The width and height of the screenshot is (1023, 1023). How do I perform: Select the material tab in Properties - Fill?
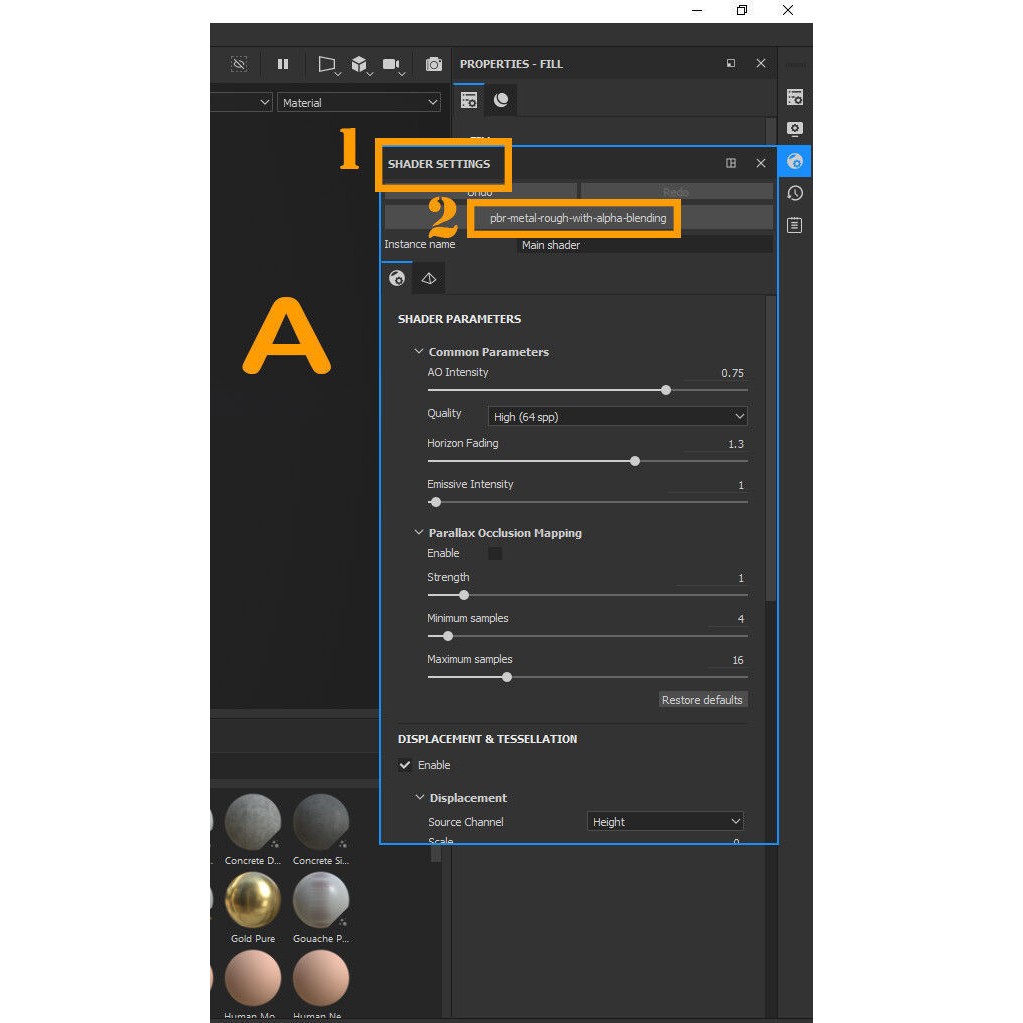501,100
